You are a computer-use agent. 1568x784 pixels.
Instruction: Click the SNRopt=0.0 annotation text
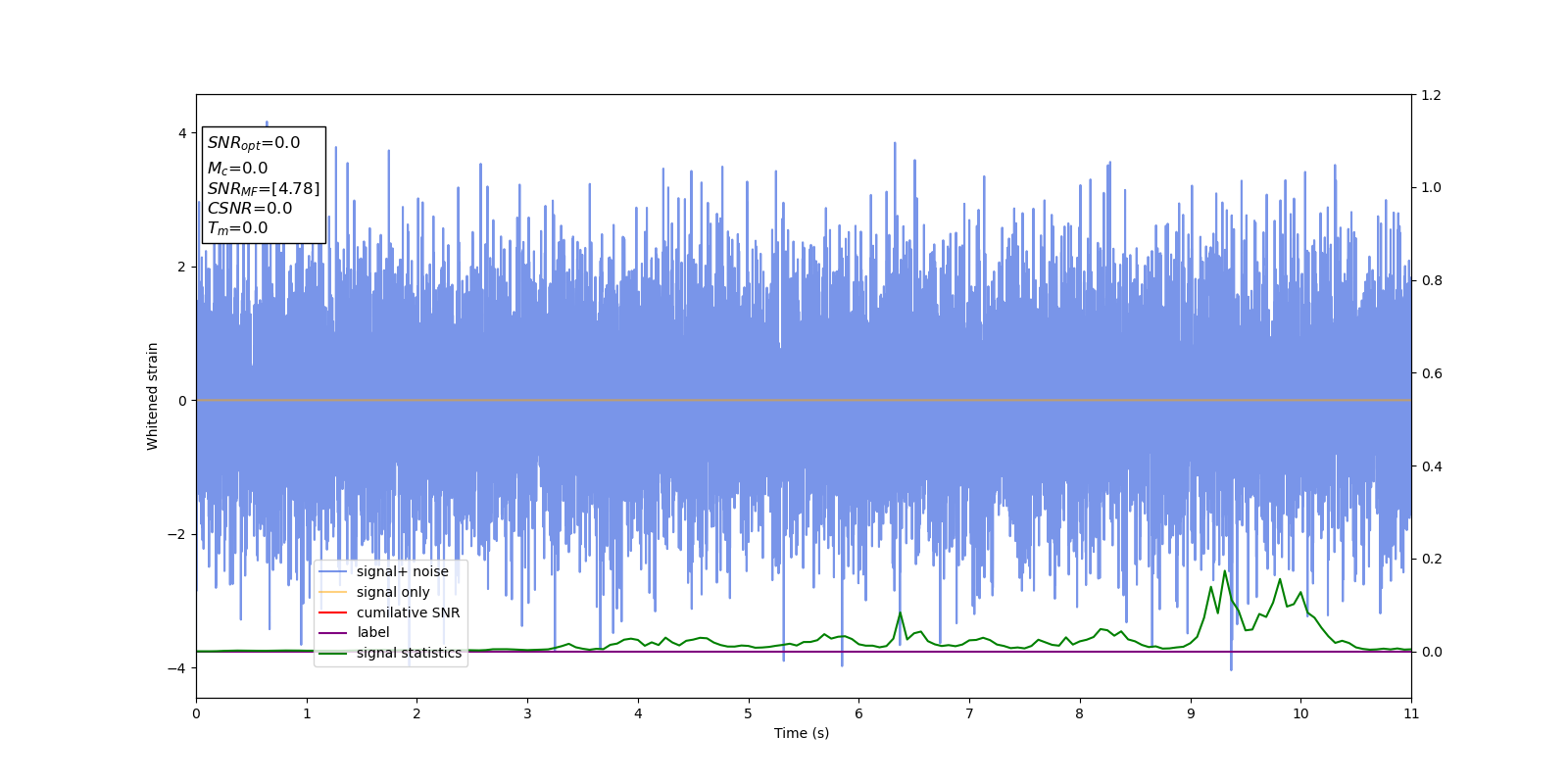[x=254, y=143]
